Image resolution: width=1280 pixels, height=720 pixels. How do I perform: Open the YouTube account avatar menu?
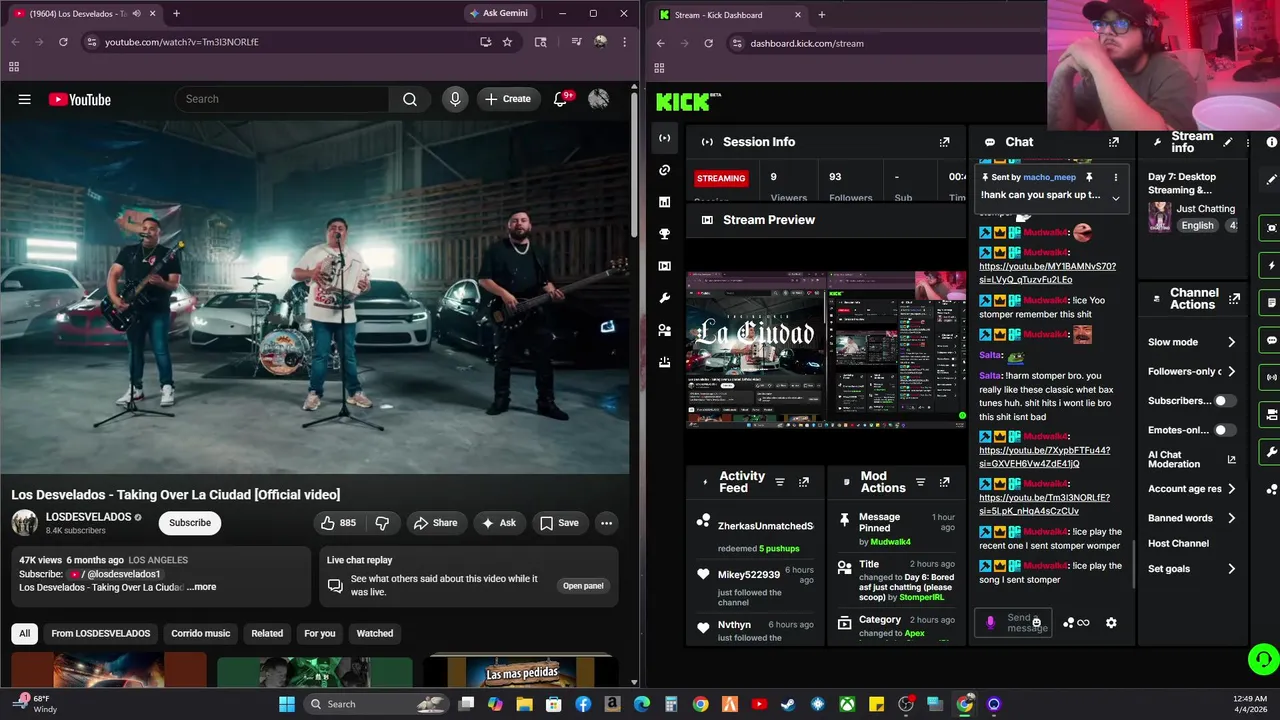coord(598,99)
